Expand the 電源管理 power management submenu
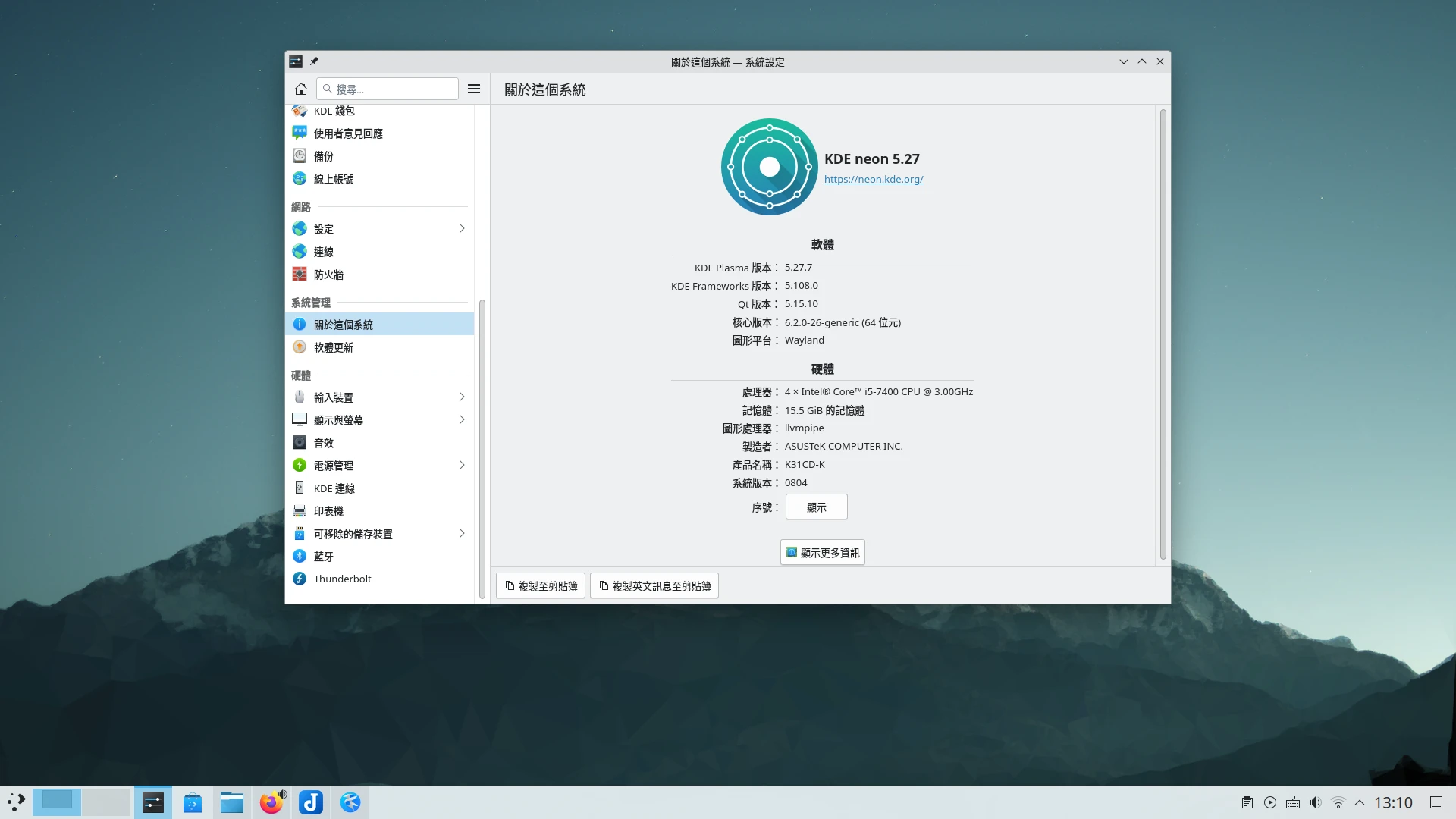The width and height of the screenshot is (1456, 819). click(461, 465)
